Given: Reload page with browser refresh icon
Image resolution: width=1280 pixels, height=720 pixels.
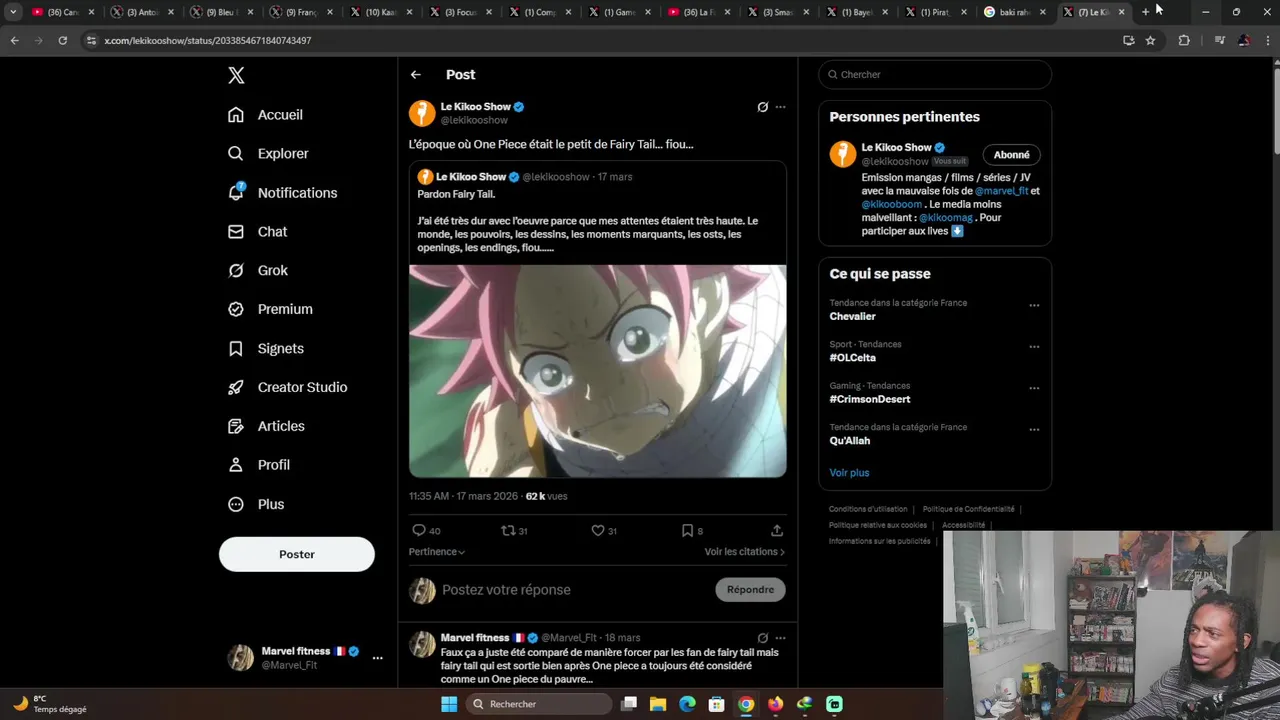Looking at the screenshot, I should [62, 41].
